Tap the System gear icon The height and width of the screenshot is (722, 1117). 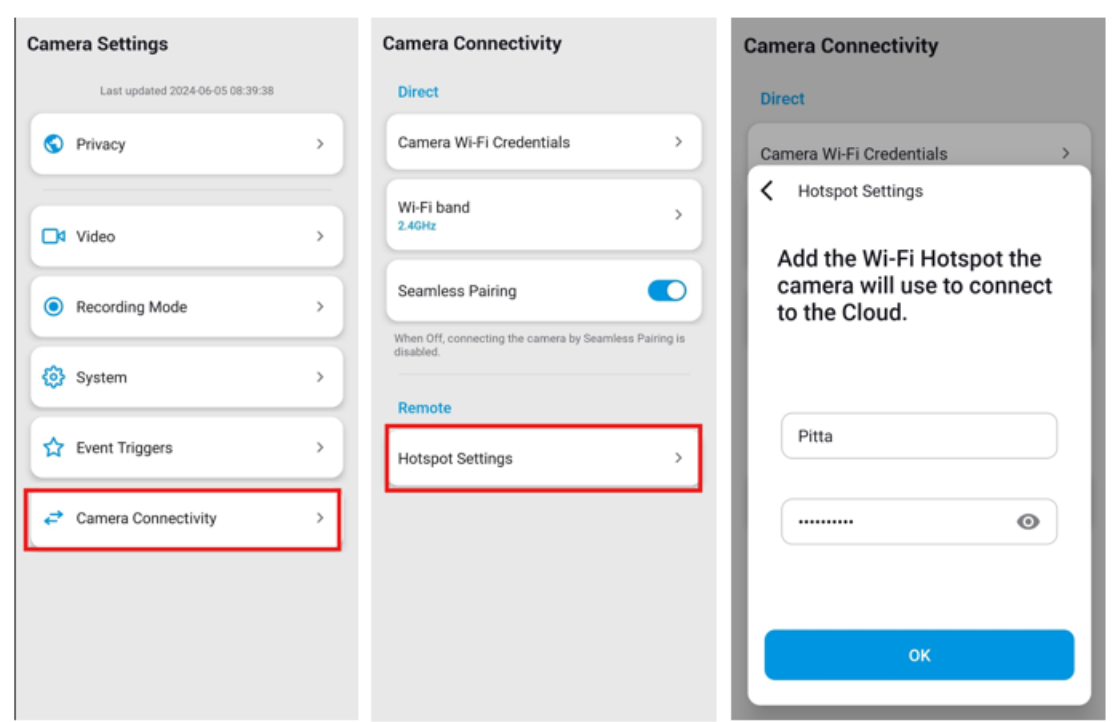[53, 377]
